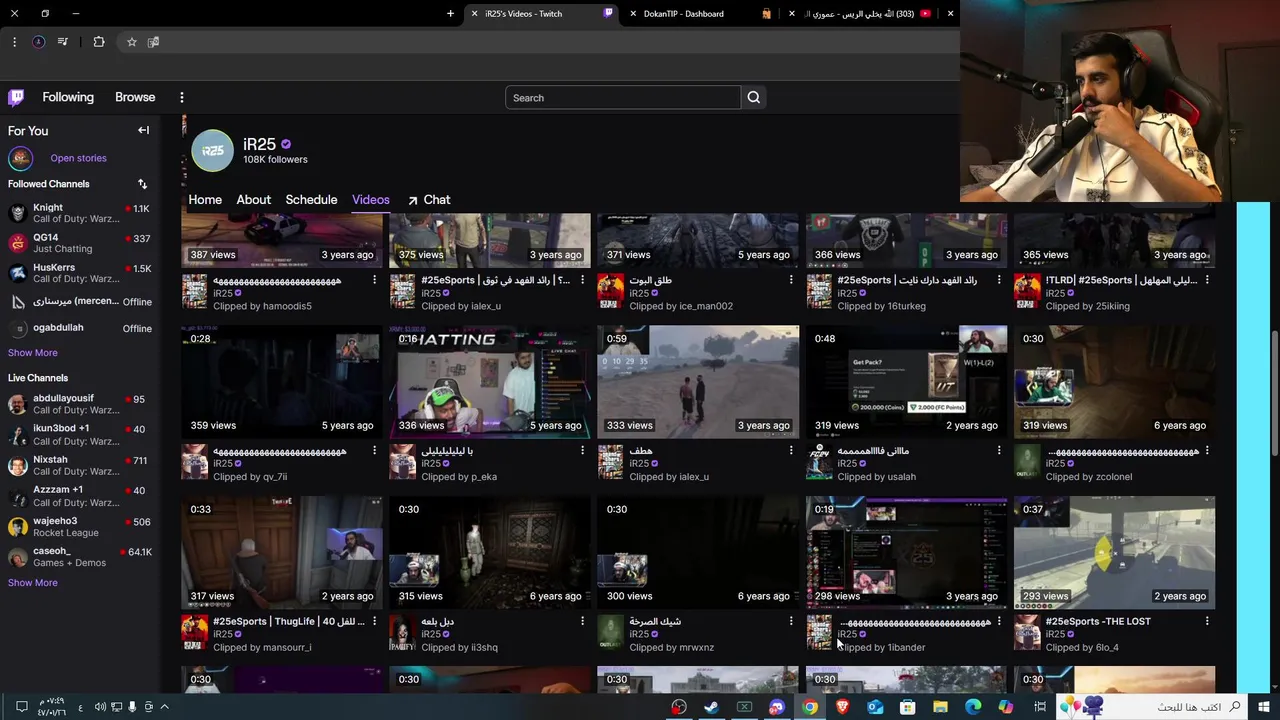The width and height of the screenshot is (1280, 720).
Task: Open stories link in sidebar
Action: click(78, 158)
